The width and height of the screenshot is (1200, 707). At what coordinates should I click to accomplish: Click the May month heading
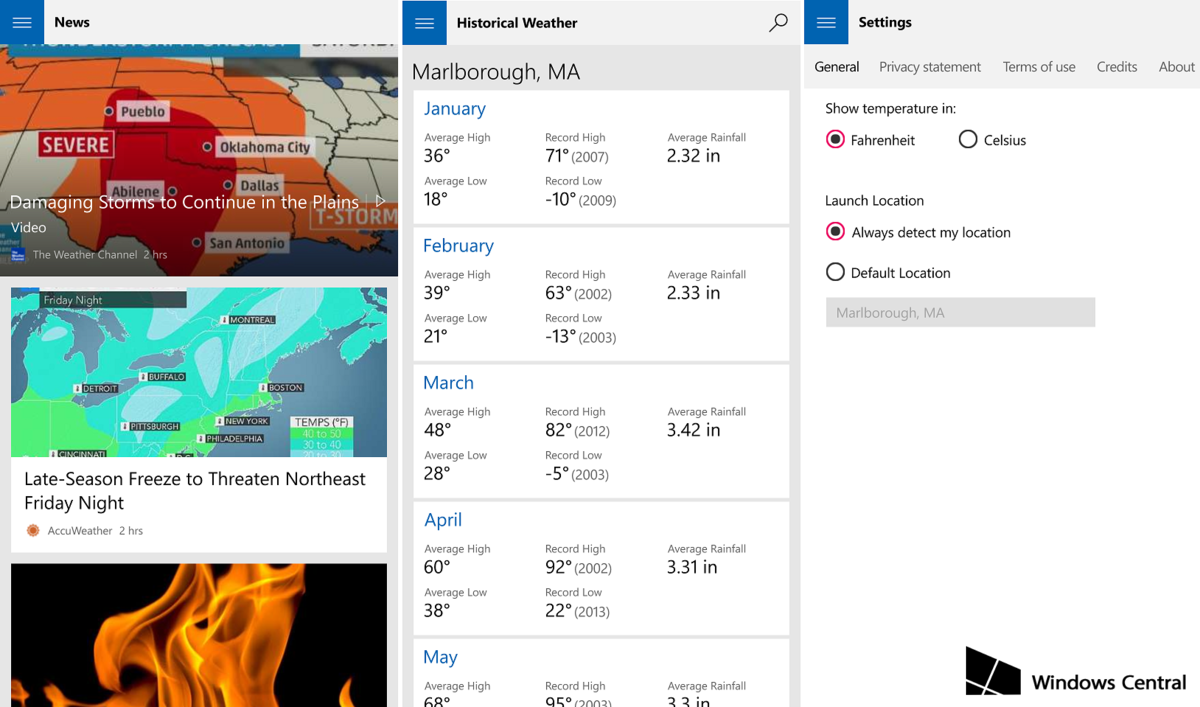[x=440, y=657]
